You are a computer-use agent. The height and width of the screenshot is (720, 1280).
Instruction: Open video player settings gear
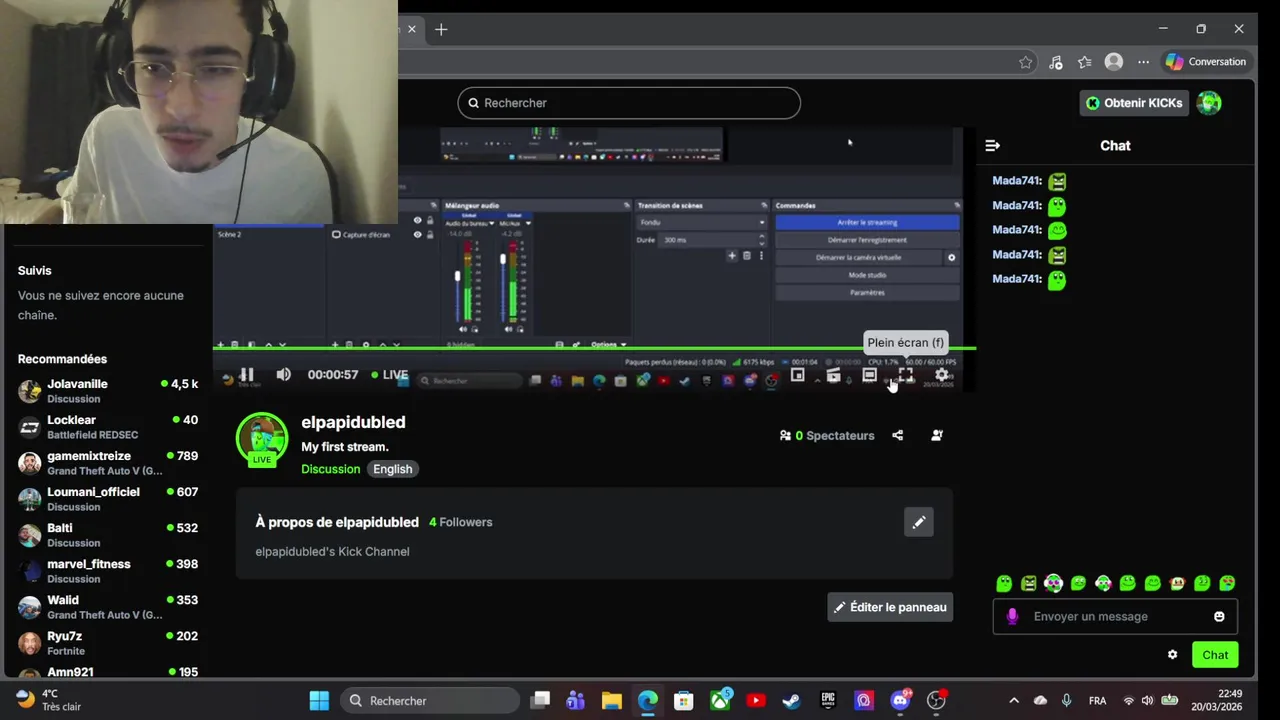point(941,375)
